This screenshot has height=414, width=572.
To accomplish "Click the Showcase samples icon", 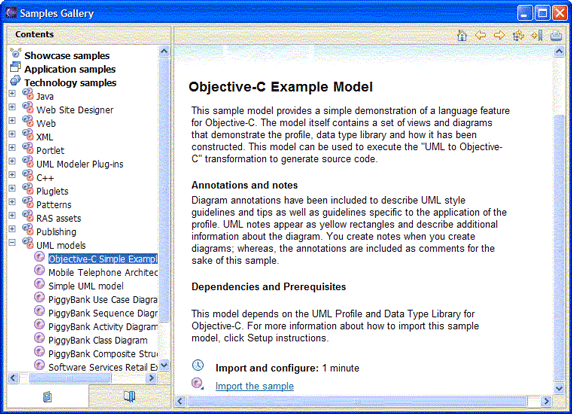I will point(15,54).
